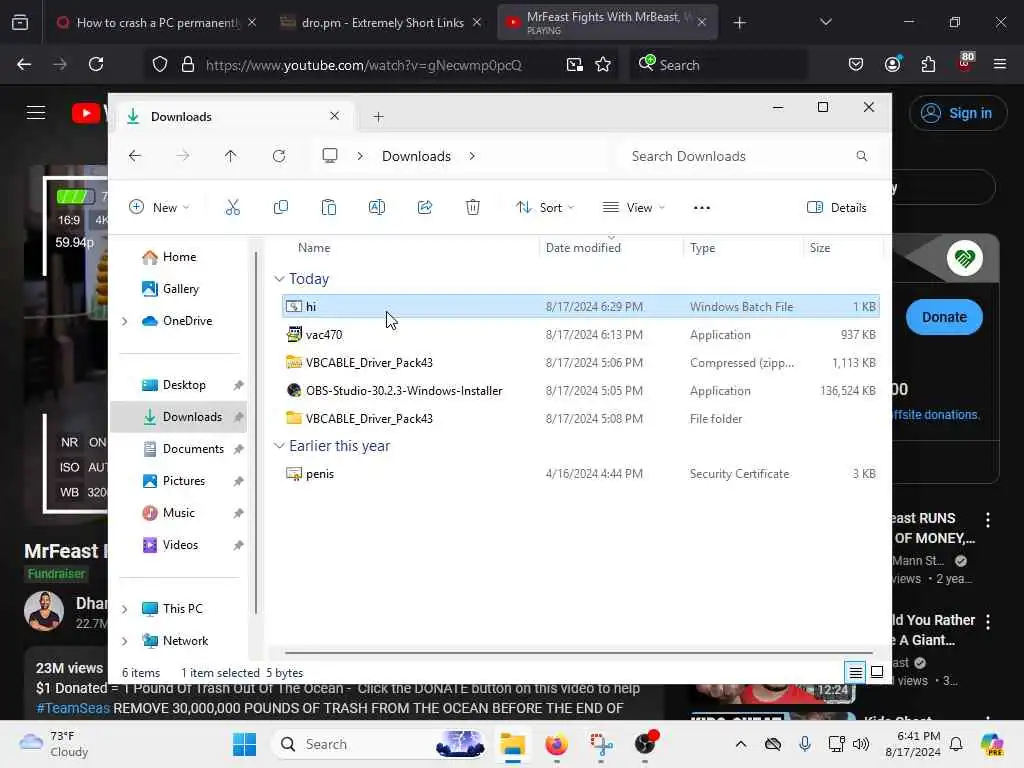The height and width of the screenshot is (768, 1024).
Task: Click the #TeamSeas hashtag link
Action: pyautogui.click(x=72, y=708)
